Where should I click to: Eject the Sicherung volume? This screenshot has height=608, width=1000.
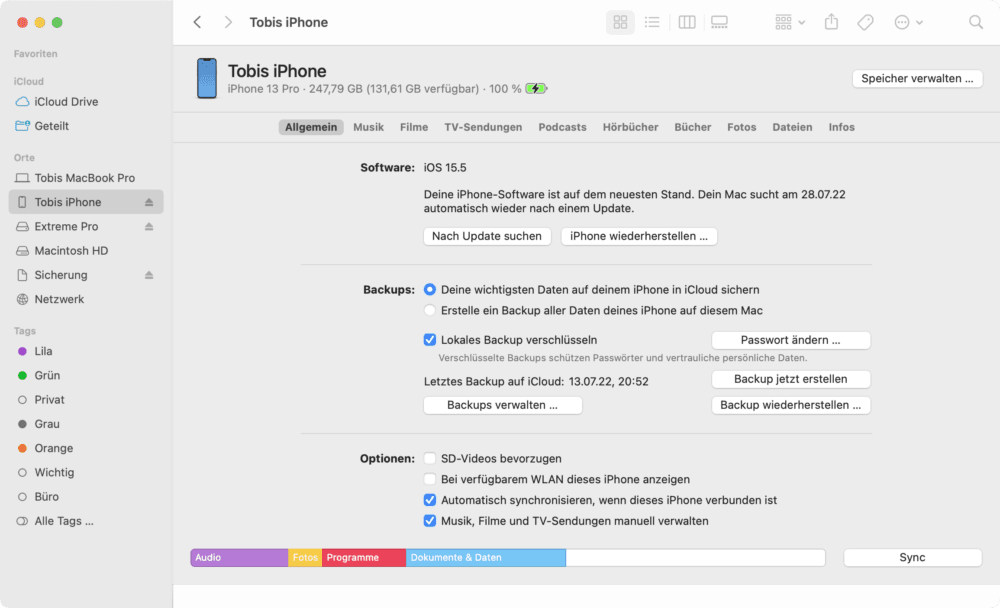point(149,275)
